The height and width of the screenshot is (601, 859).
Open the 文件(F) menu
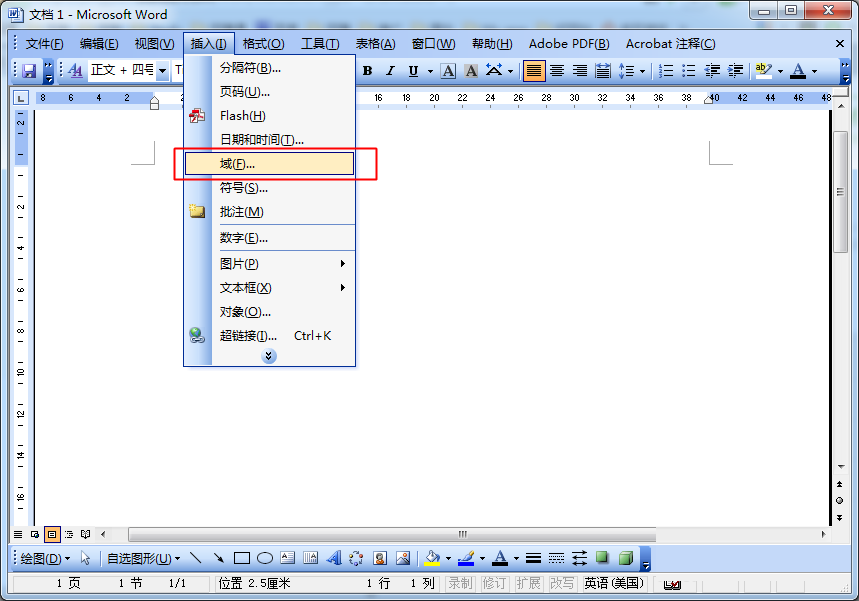(44, 44)
